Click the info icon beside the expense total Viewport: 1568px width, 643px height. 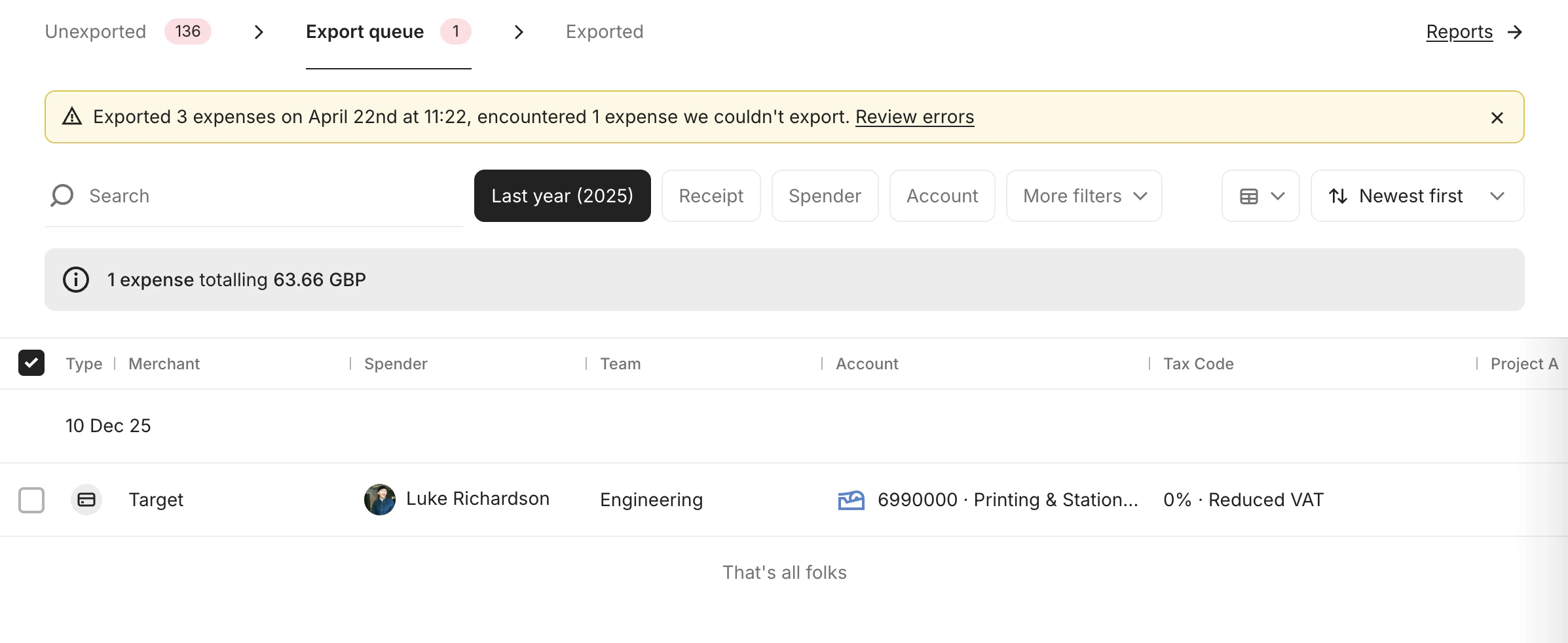coord(75,280)
